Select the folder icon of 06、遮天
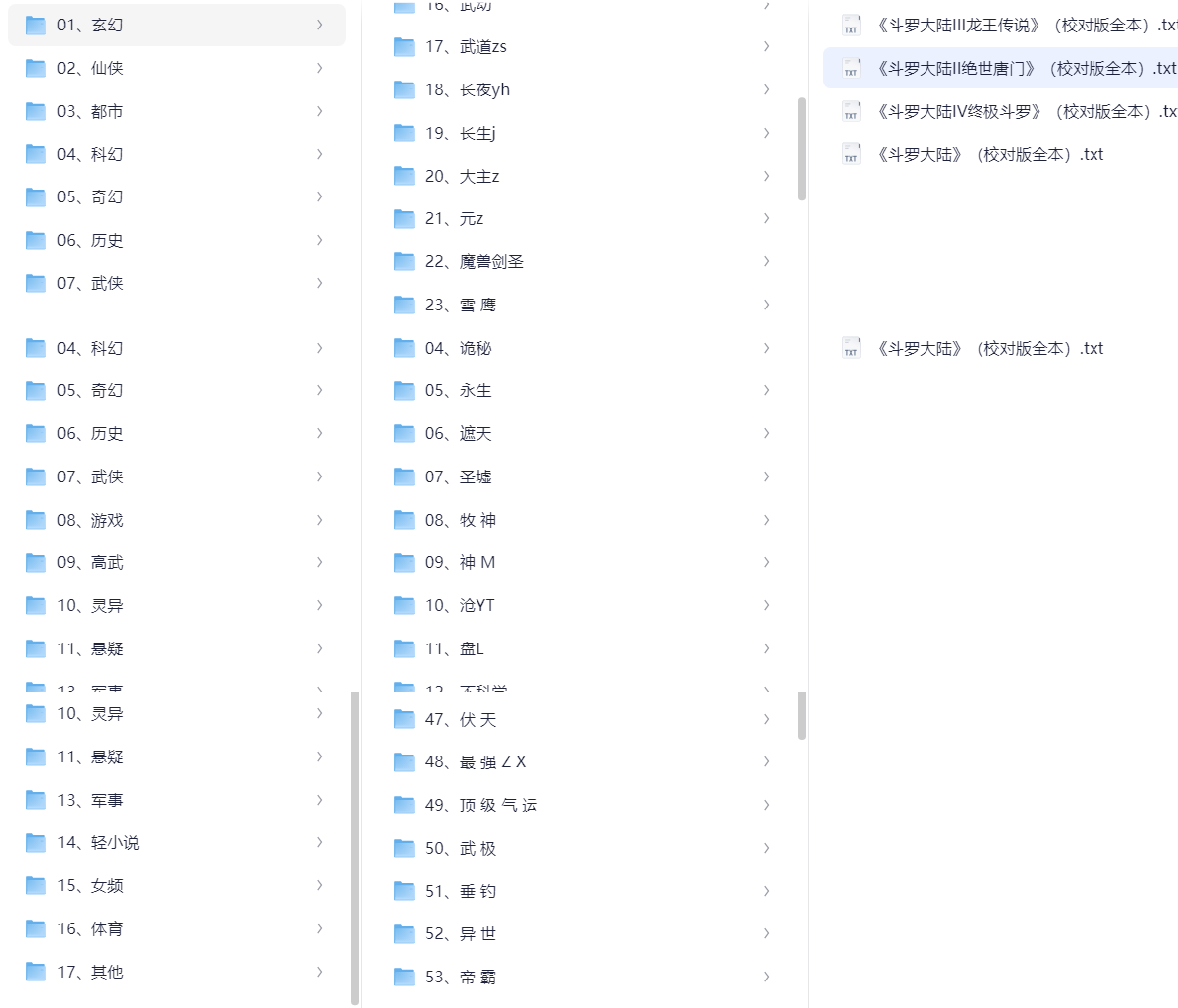Screen dimensions: 1178x1008 404,433
